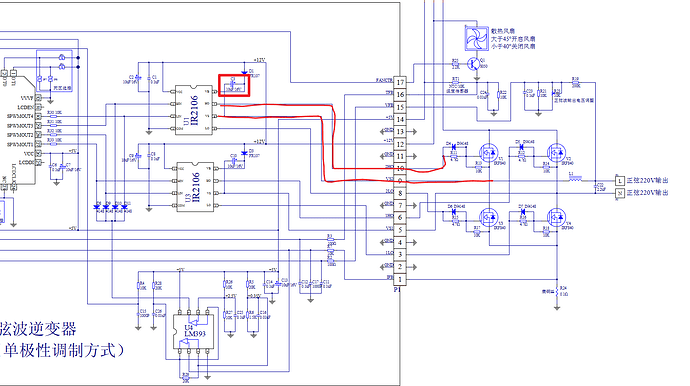Click the L output terminal box

click(620, 180)
